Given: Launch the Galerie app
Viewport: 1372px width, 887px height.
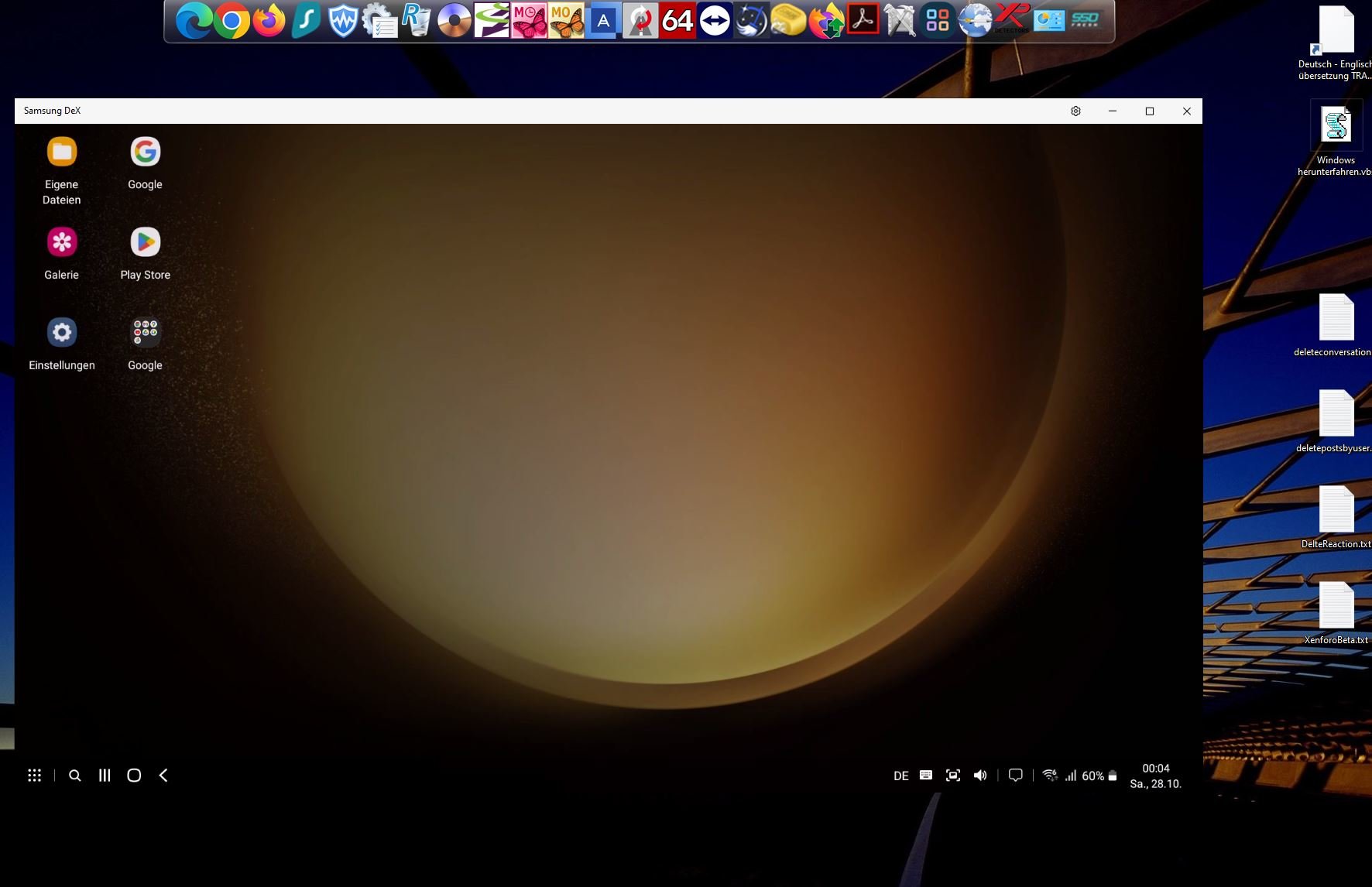Looking at the screenshot, I should click(x=62, y=243).
